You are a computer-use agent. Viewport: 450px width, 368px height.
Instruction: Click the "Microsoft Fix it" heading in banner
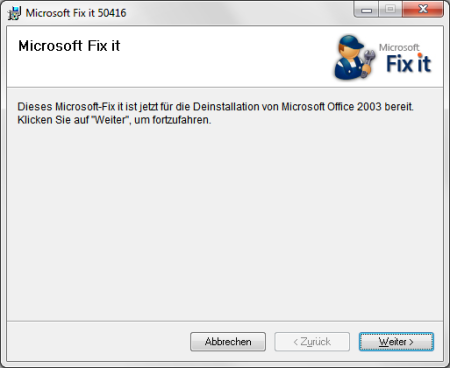69,46
